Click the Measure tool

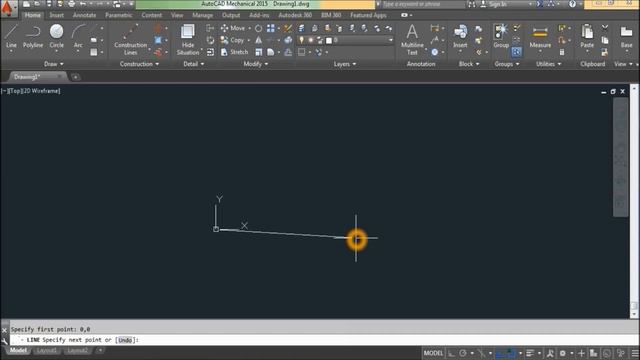[540, 37]
